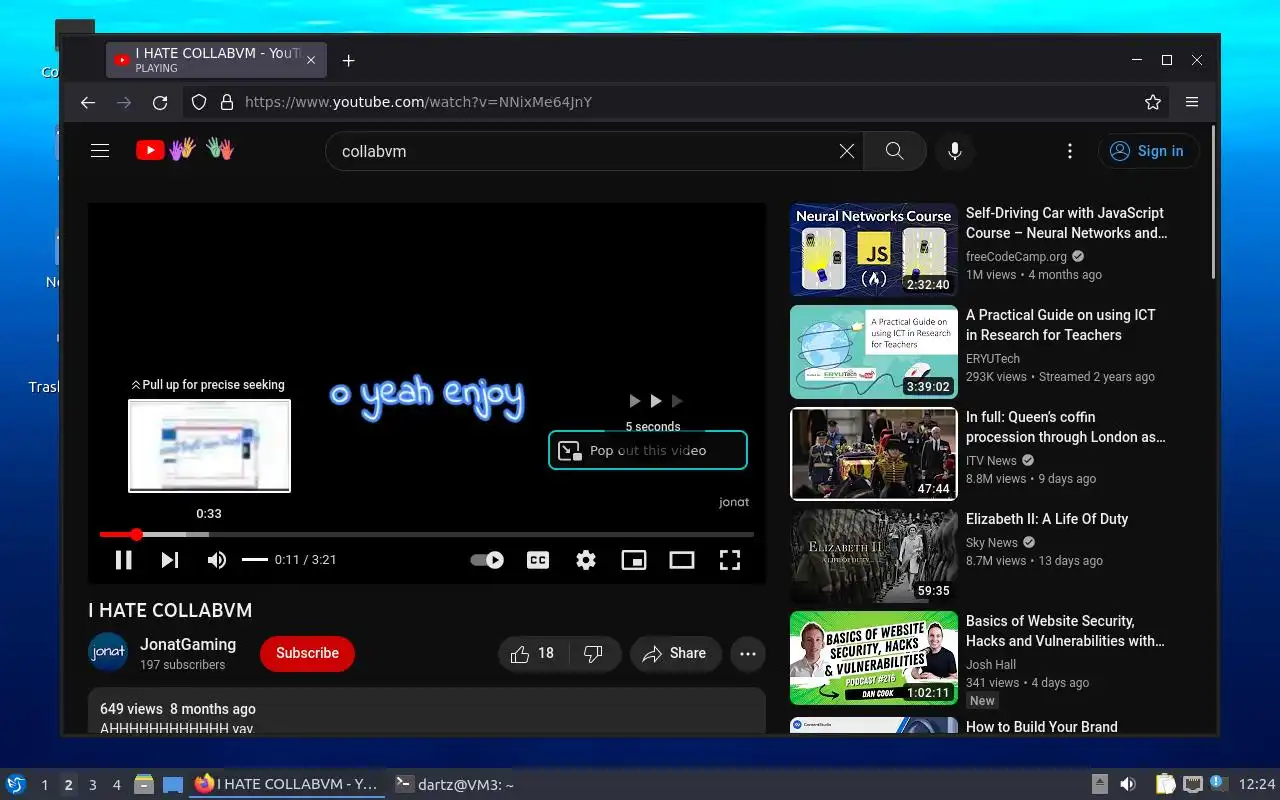Click the seek preview thumbnail at 0:33

click(209, 446)
